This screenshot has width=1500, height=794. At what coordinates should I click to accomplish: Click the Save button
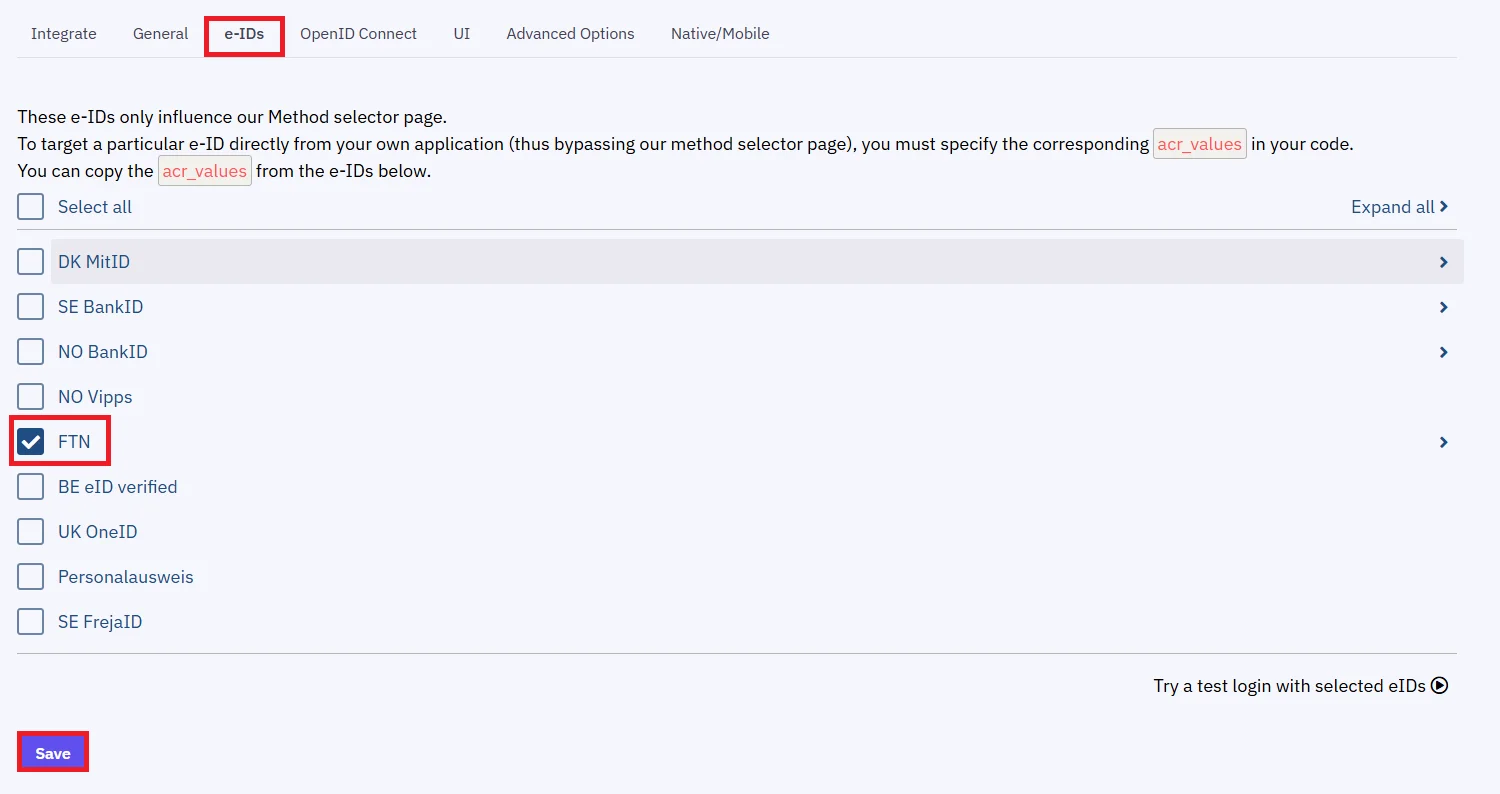click(x=52, y=751)
